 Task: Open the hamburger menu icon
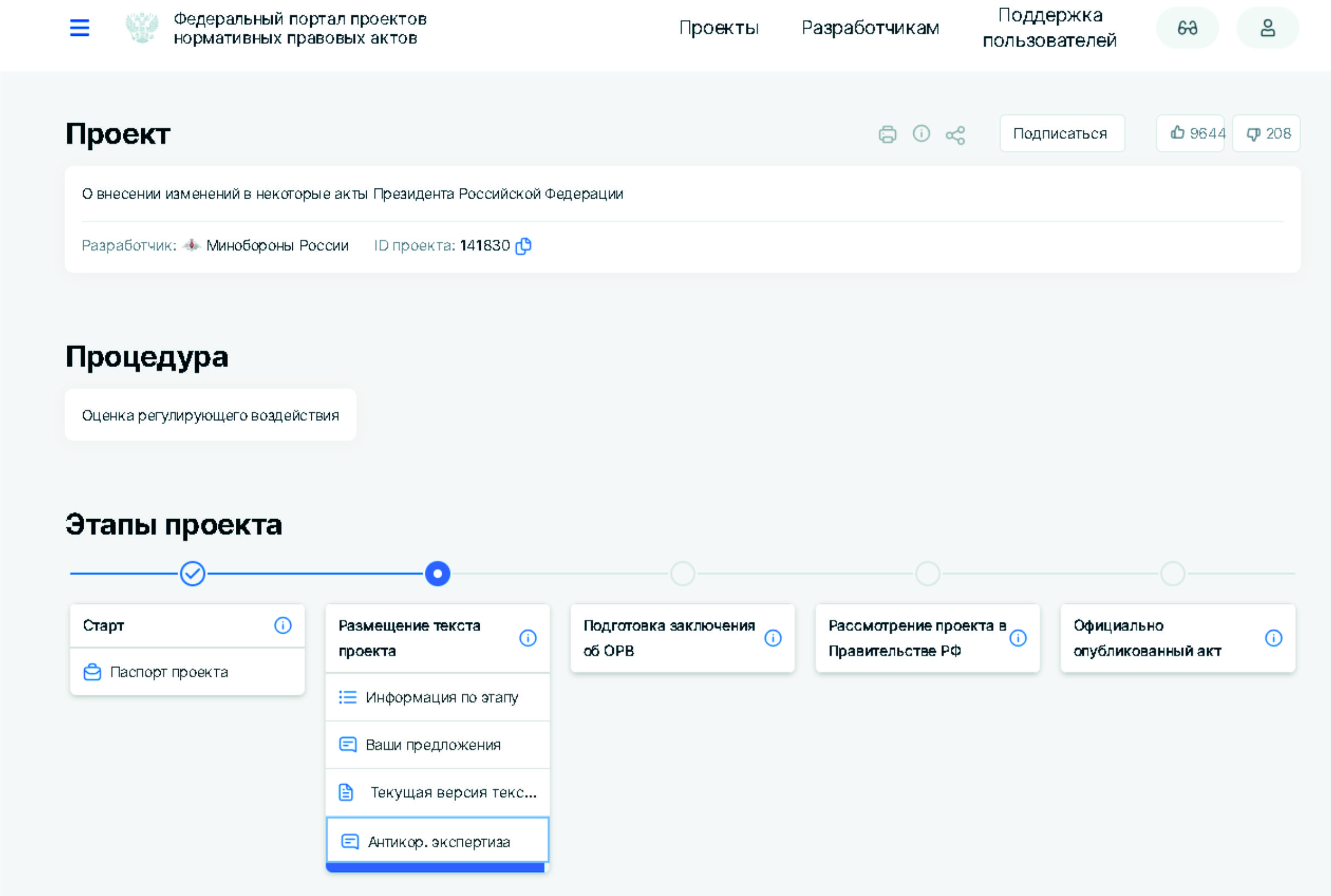79,28
